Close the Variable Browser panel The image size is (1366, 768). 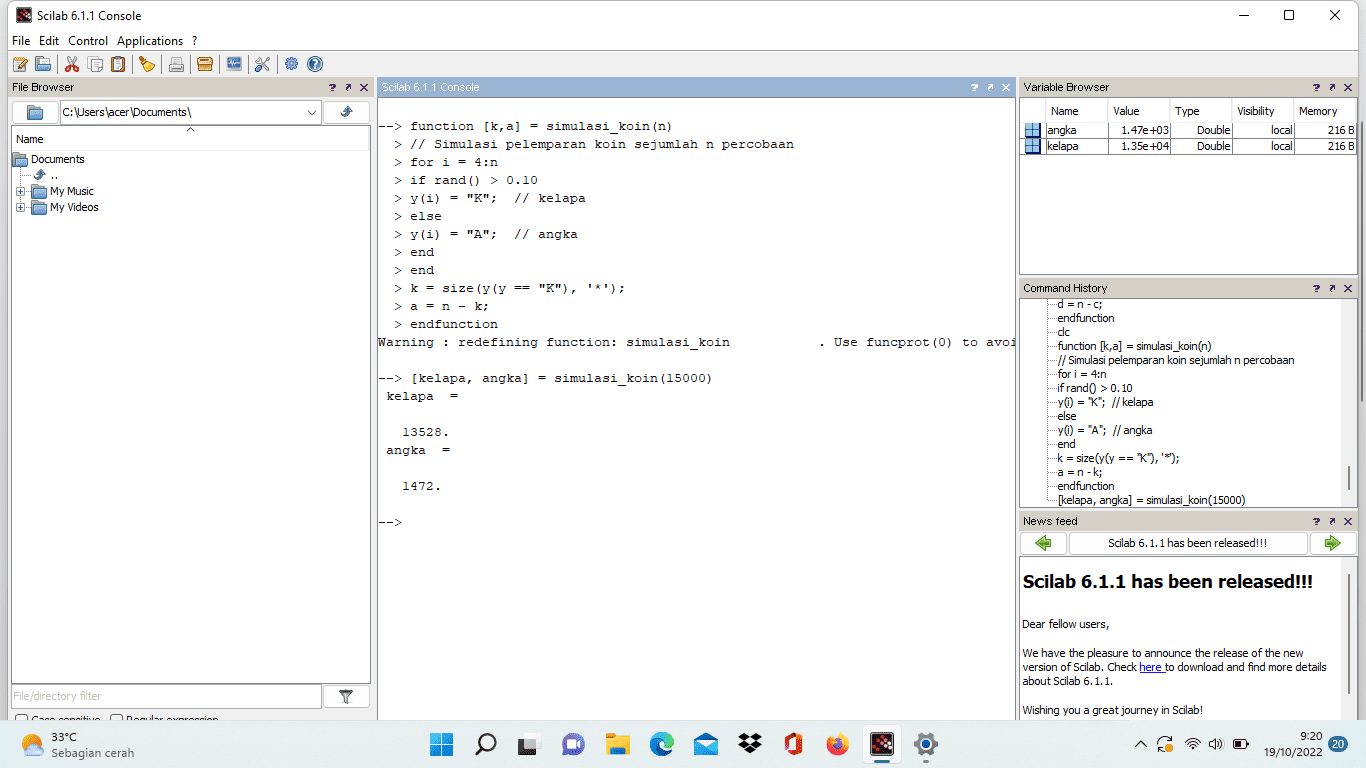click(1348, 87)
